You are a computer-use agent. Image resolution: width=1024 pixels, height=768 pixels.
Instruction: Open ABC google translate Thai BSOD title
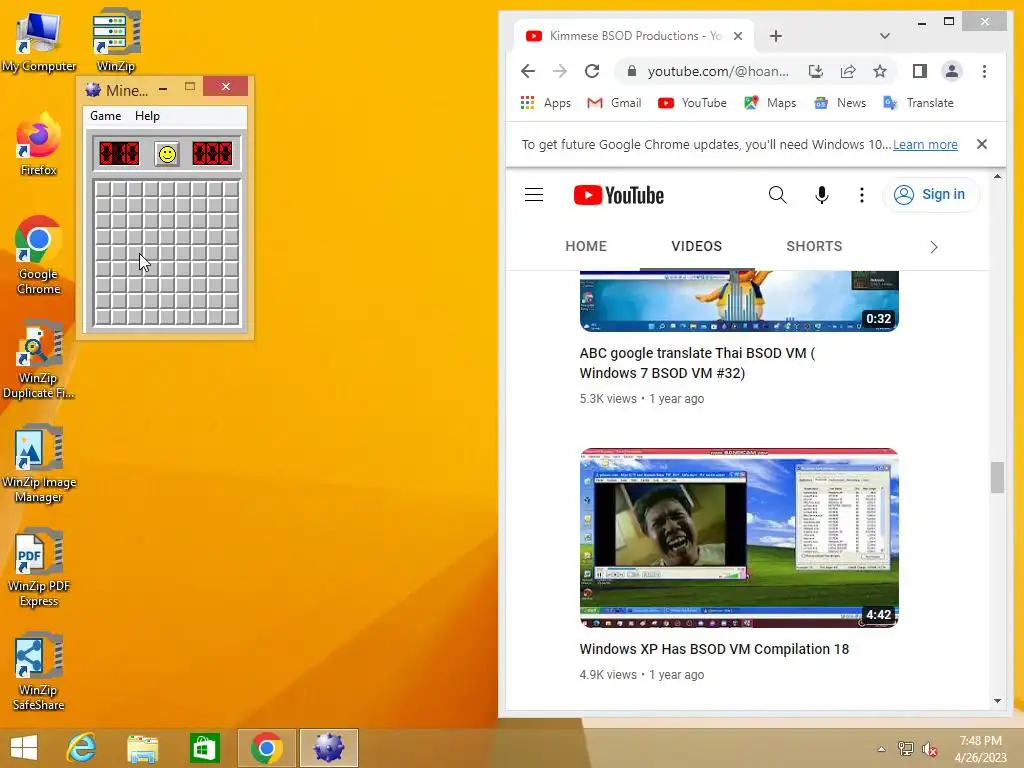click(697, 363)
